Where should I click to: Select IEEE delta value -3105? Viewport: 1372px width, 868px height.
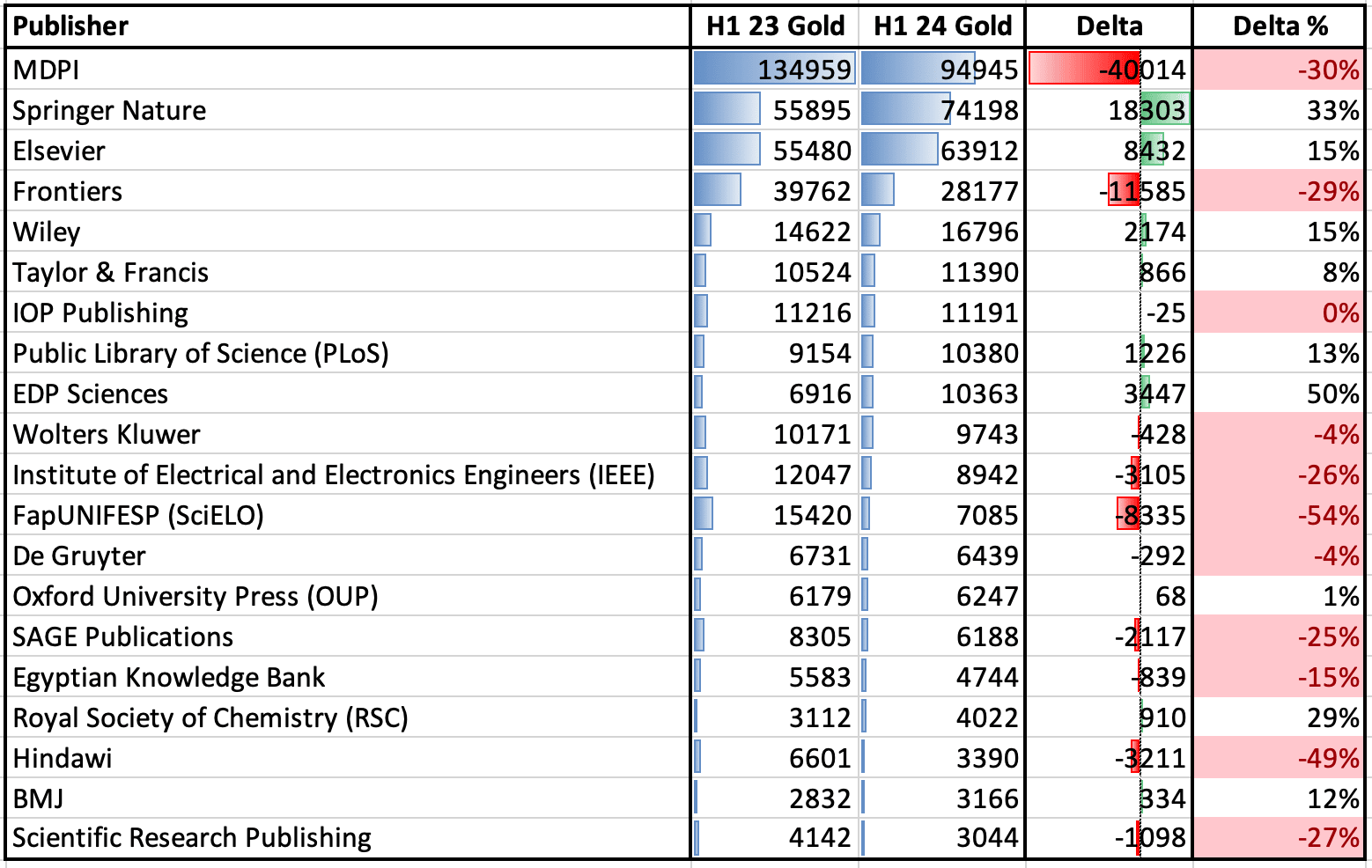[1109, 474]
